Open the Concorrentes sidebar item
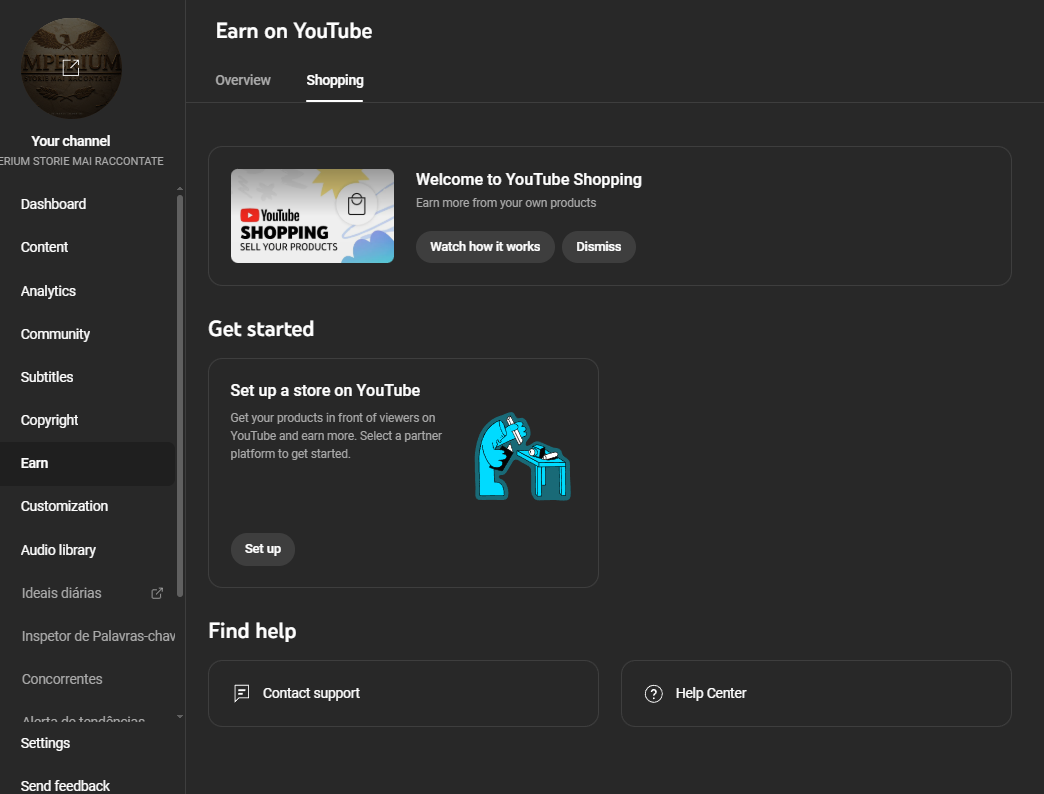The width and height of the screenshot is (1044, 794). (62, 679)
